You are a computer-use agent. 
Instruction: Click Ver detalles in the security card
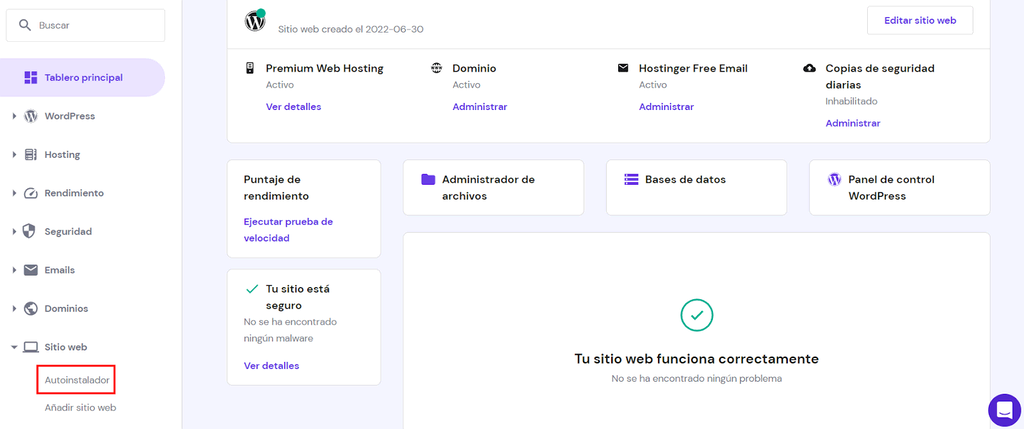pyautogui.click(x=271, y=366)
